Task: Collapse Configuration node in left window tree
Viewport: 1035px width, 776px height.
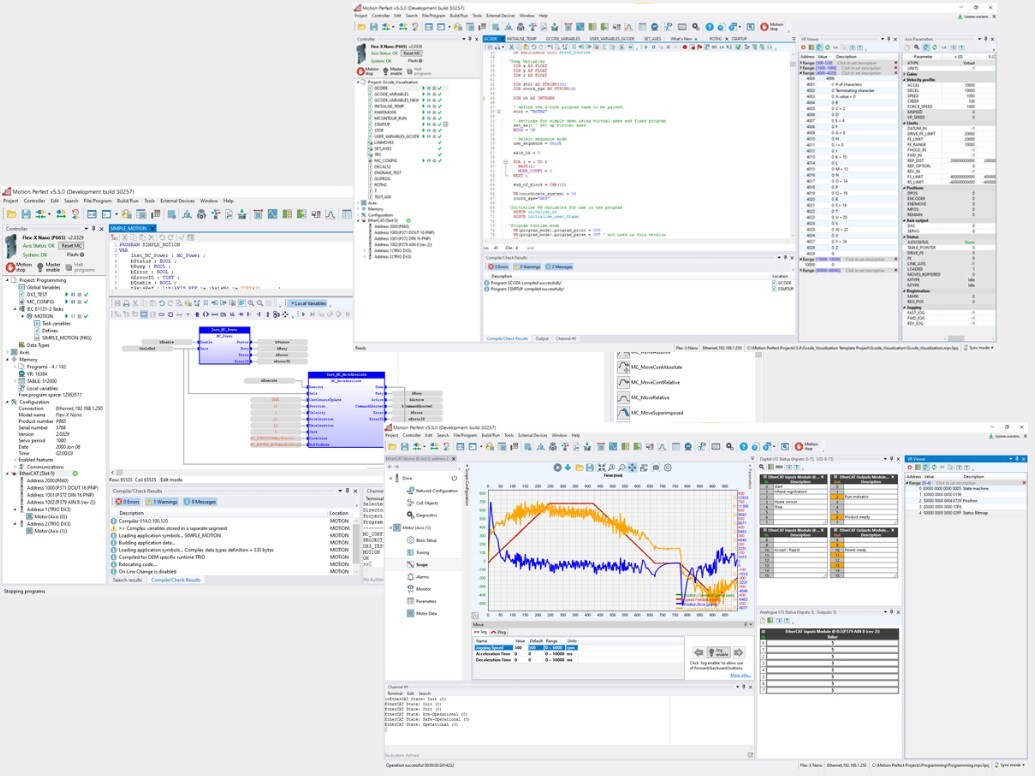Action: tap(7, 402)
